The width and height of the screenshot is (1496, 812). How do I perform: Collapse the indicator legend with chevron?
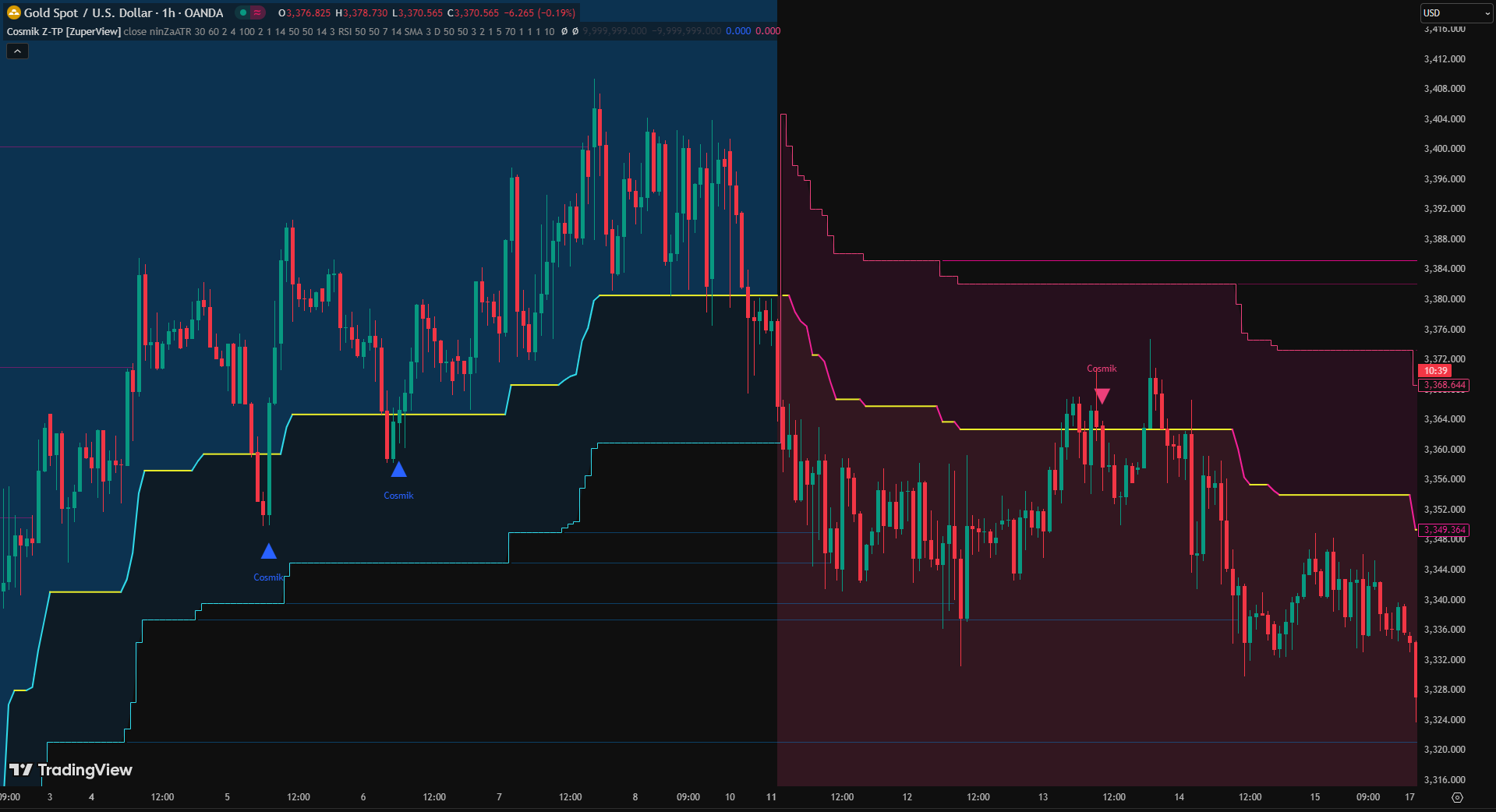(x=17, y=51)
